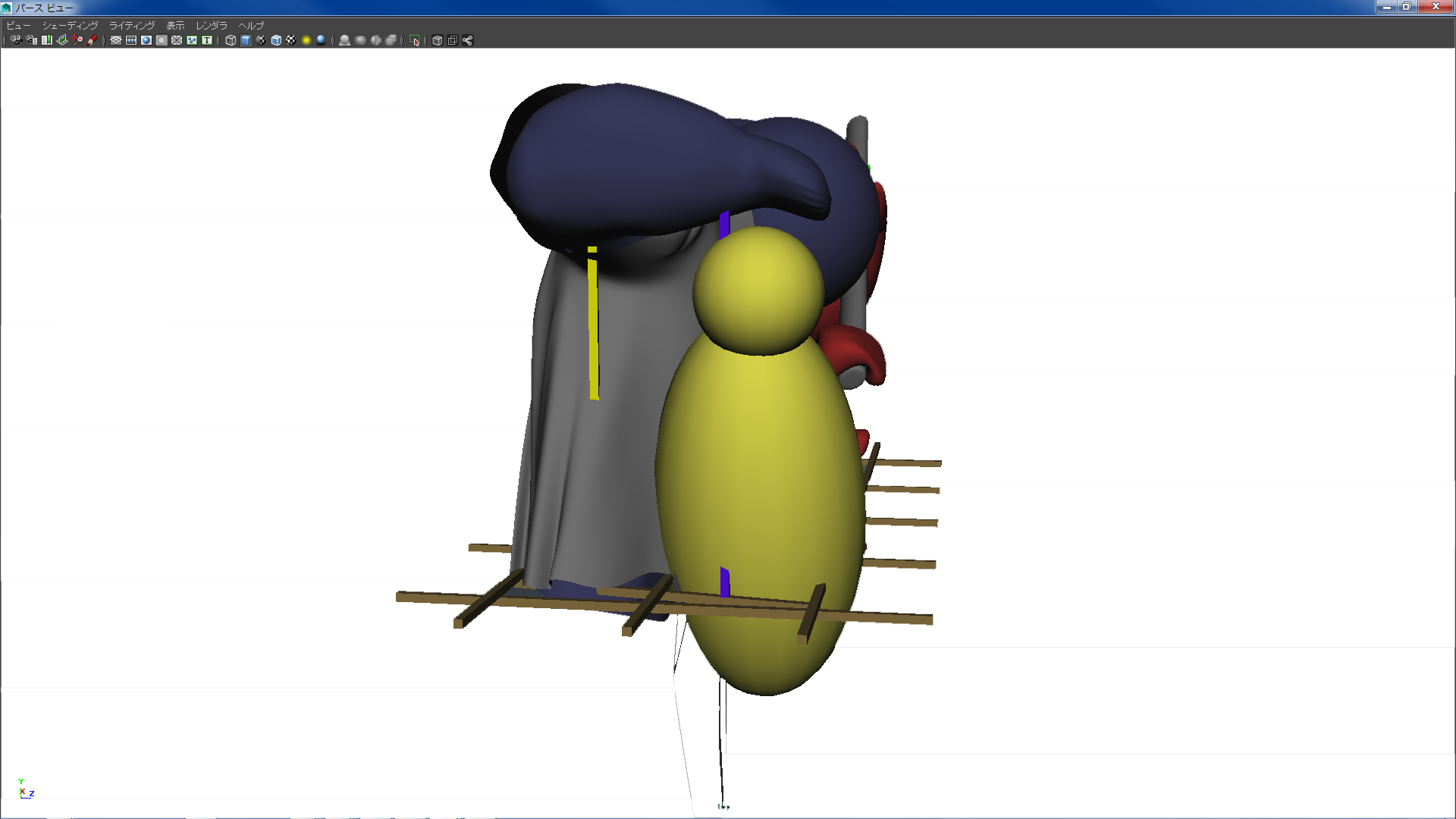Click the yellow sphere head in viewport
Viewport: 1456px width, 819px height.
click(758, 292)
